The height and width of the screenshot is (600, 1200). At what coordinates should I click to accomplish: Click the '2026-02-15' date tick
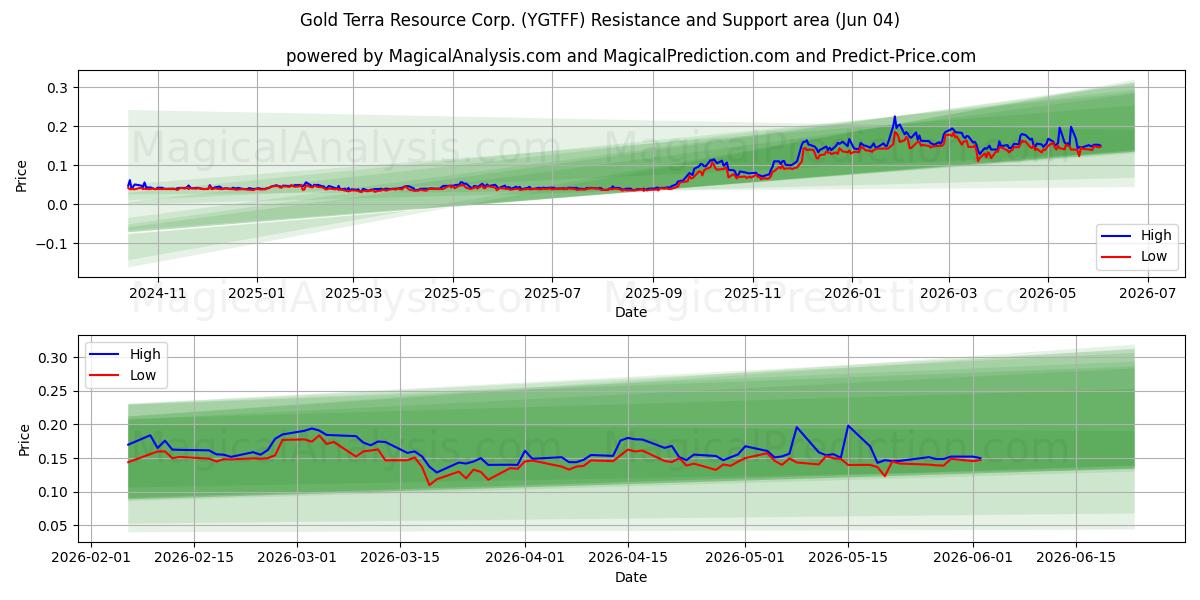[194, 558]
